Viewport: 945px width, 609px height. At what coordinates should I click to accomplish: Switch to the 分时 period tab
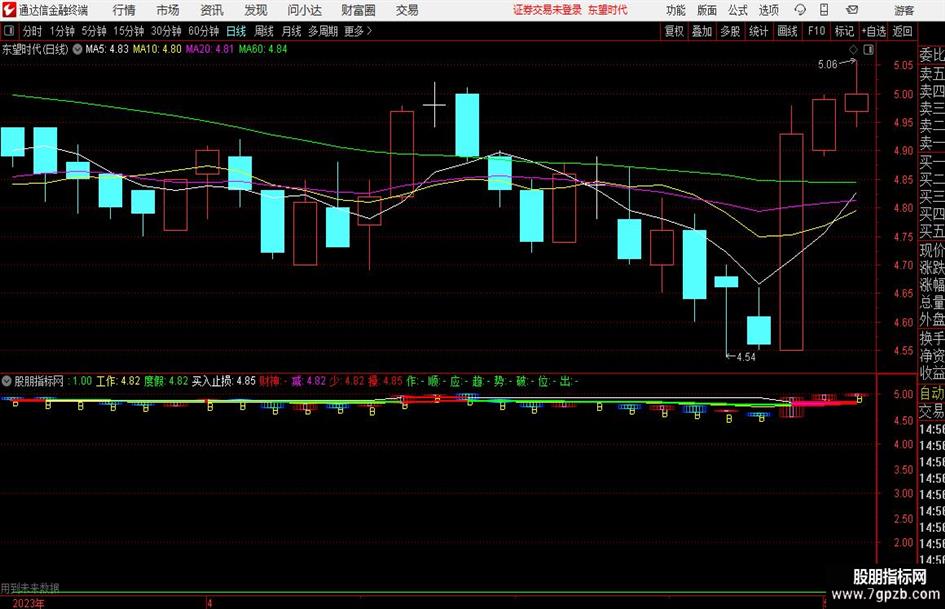coord(33,31)
